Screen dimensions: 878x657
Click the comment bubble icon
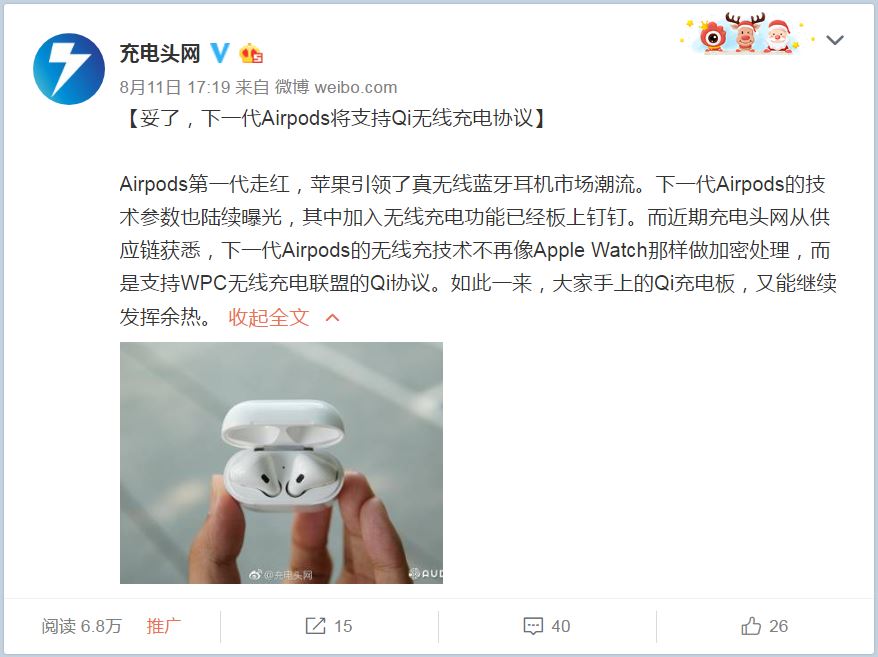(533, 626)
